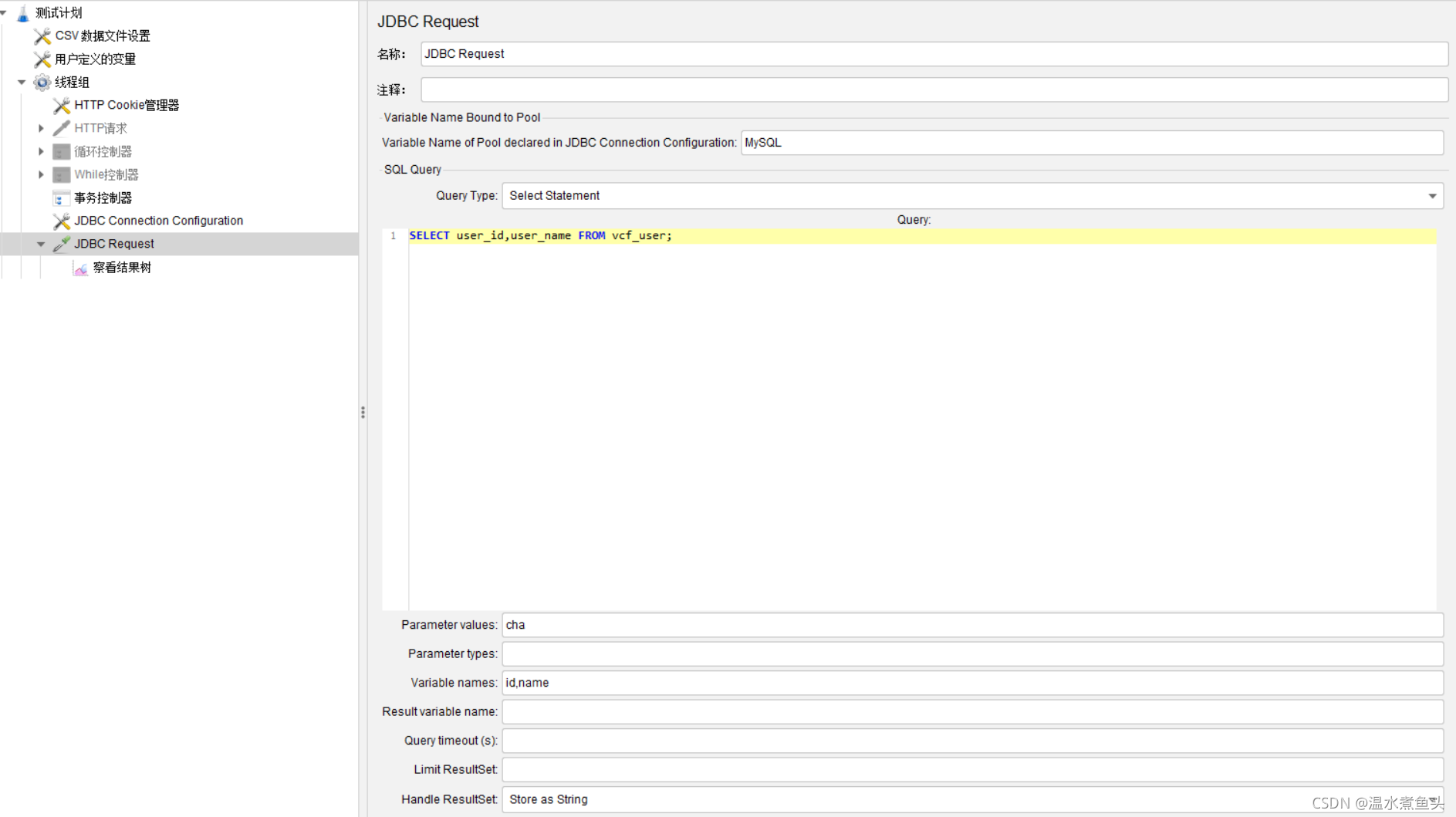
Task: Click the 察看结果树 listener icon
Action: point(80,268)
